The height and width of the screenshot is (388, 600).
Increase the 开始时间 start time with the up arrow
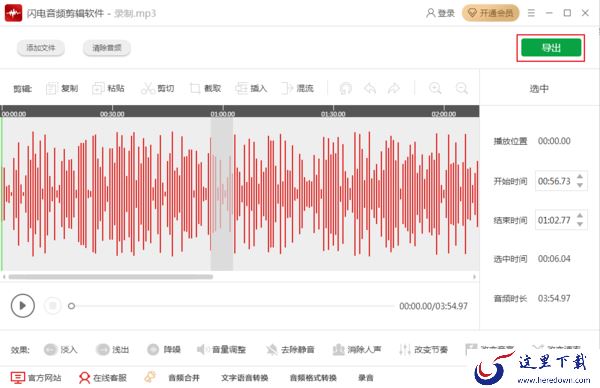click(580, 176)
